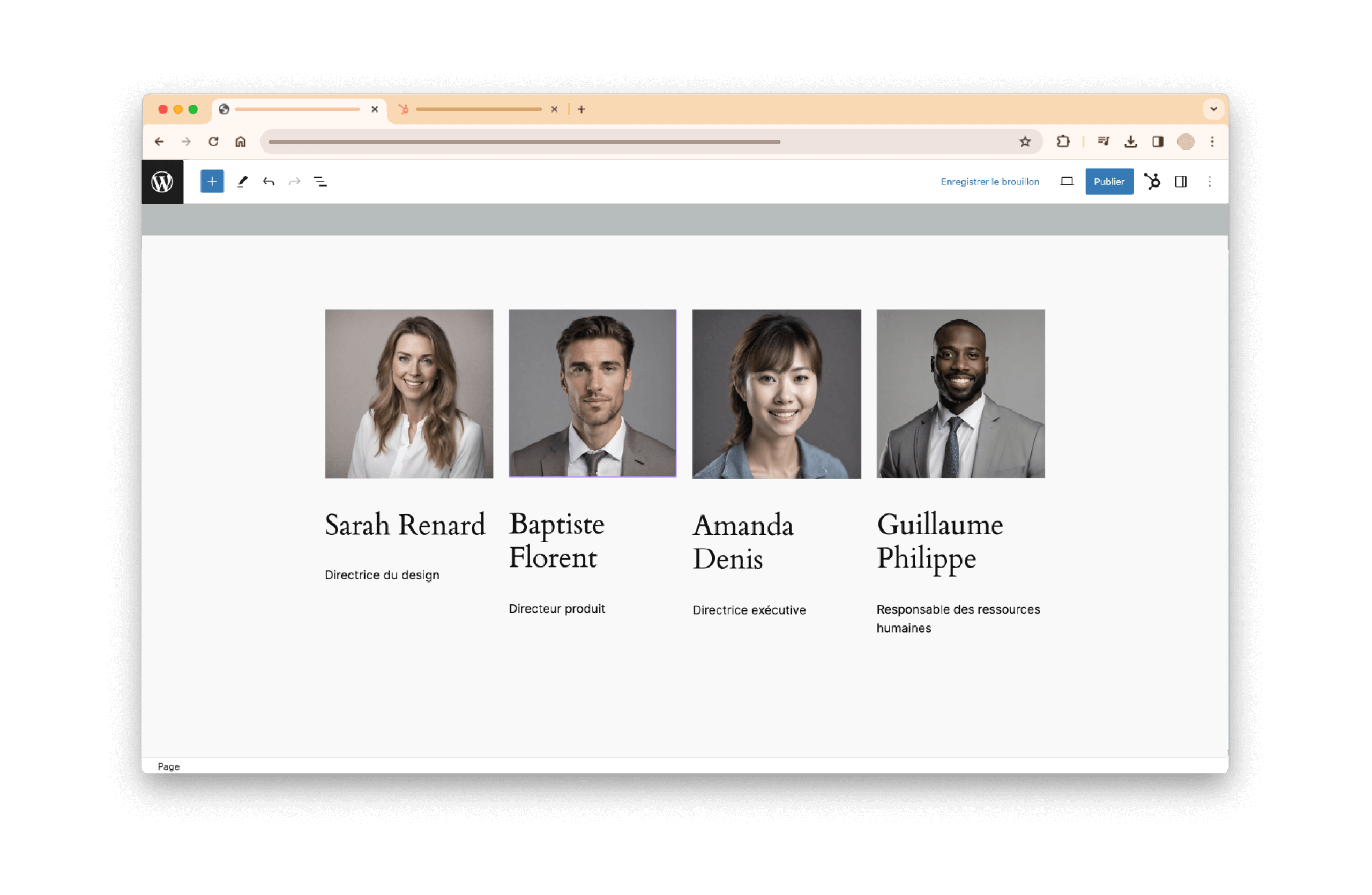Click the undo arrow

point(269,182)
